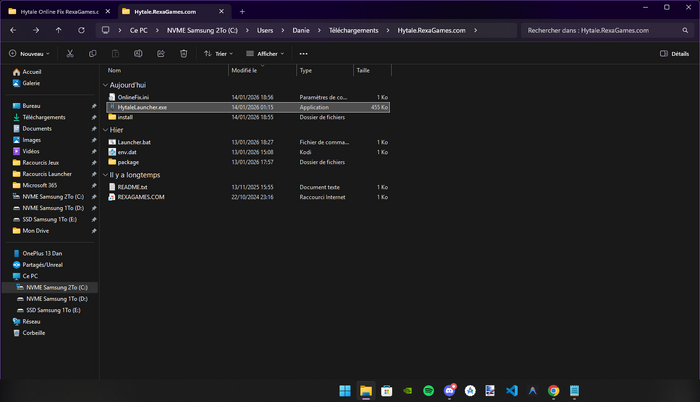Image resolution: width=700 pixels, height=402 pixels.
Task: Open Accueil in navigation pane
Action: tap(32, 72)
